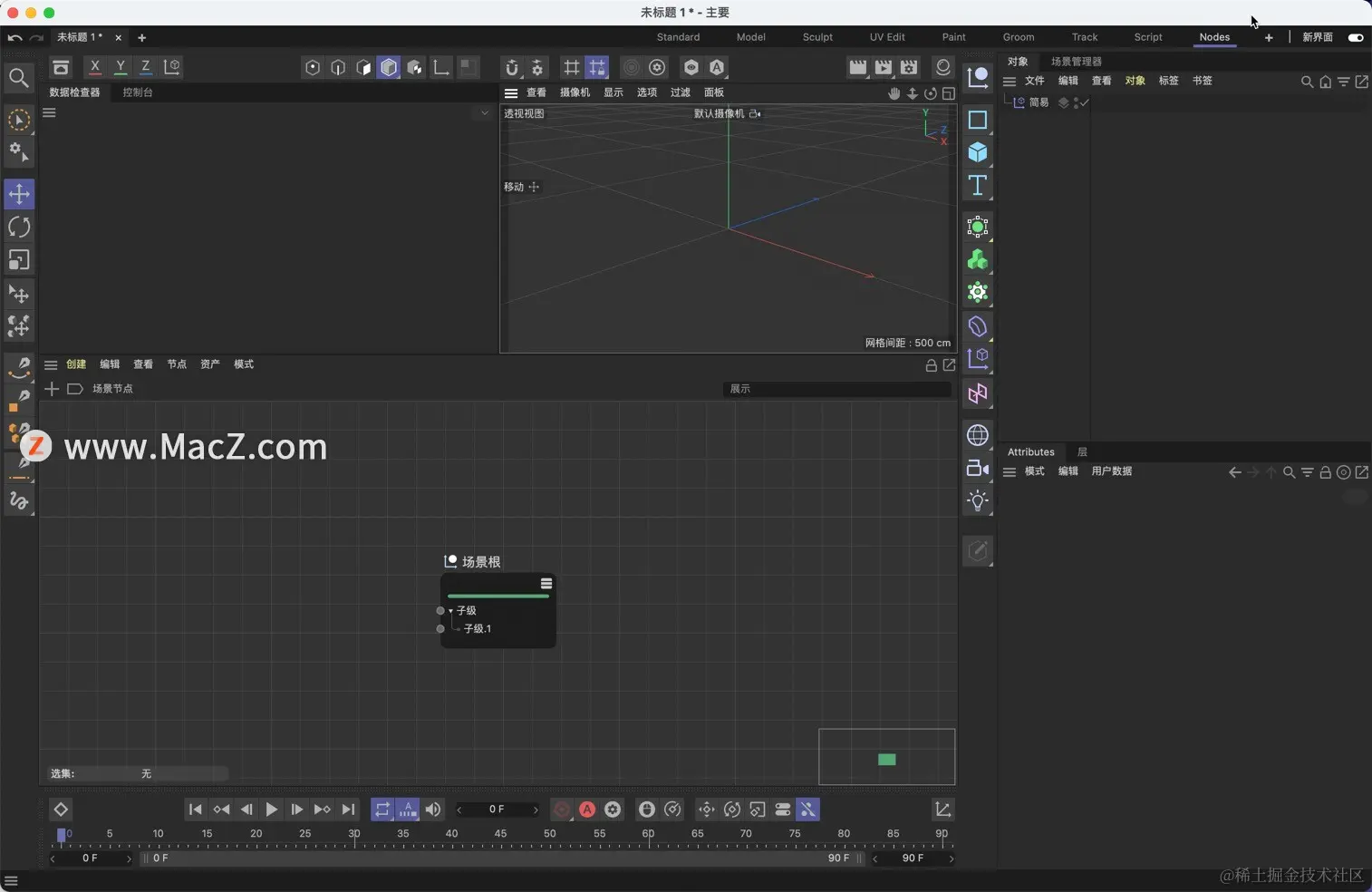Open the node editor hamburger menu
The height and width of the screenshot is (892, 1372).
(x=51, y=365)
